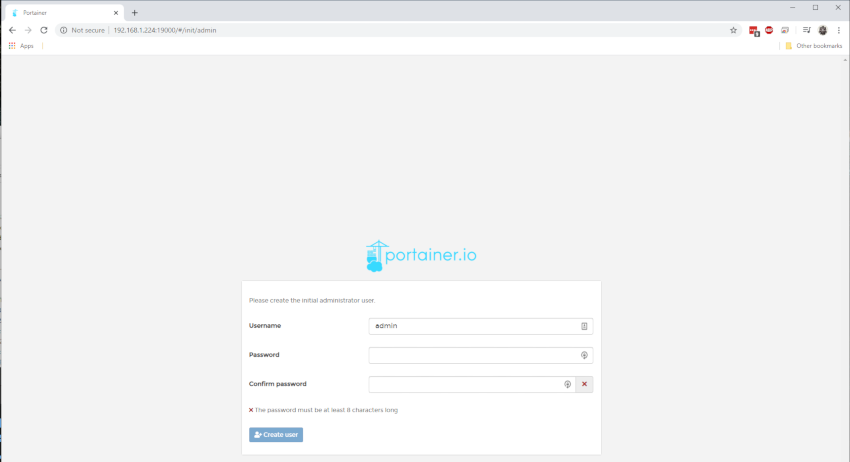Open Chrome three-dot menu
850x462 pixels.
pos(839,30)
